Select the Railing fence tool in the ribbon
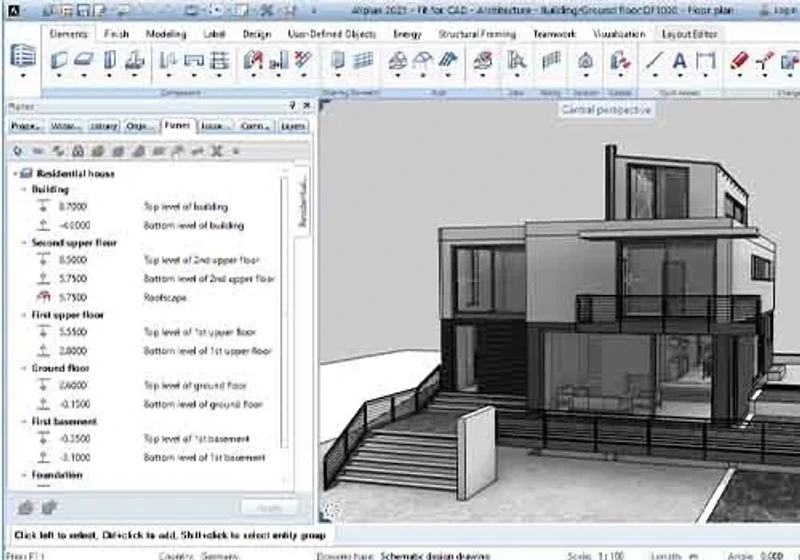Image resolution: width=800 pixels, height=560 pixels. point(551,61)
